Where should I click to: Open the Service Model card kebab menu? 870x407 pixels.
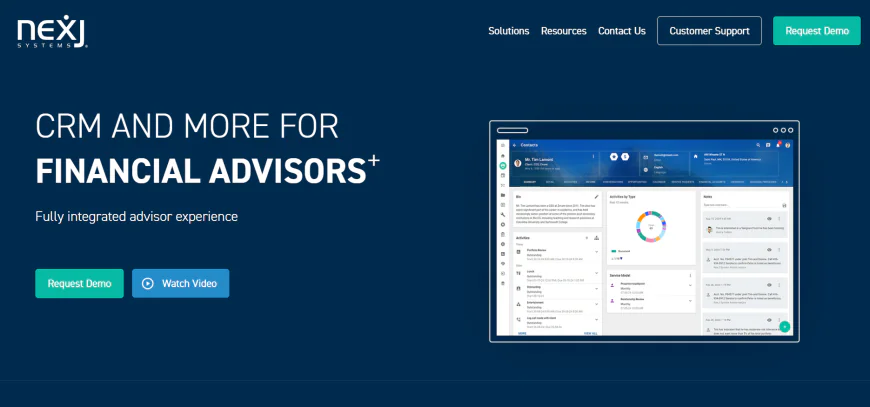[x=690, y=276]
